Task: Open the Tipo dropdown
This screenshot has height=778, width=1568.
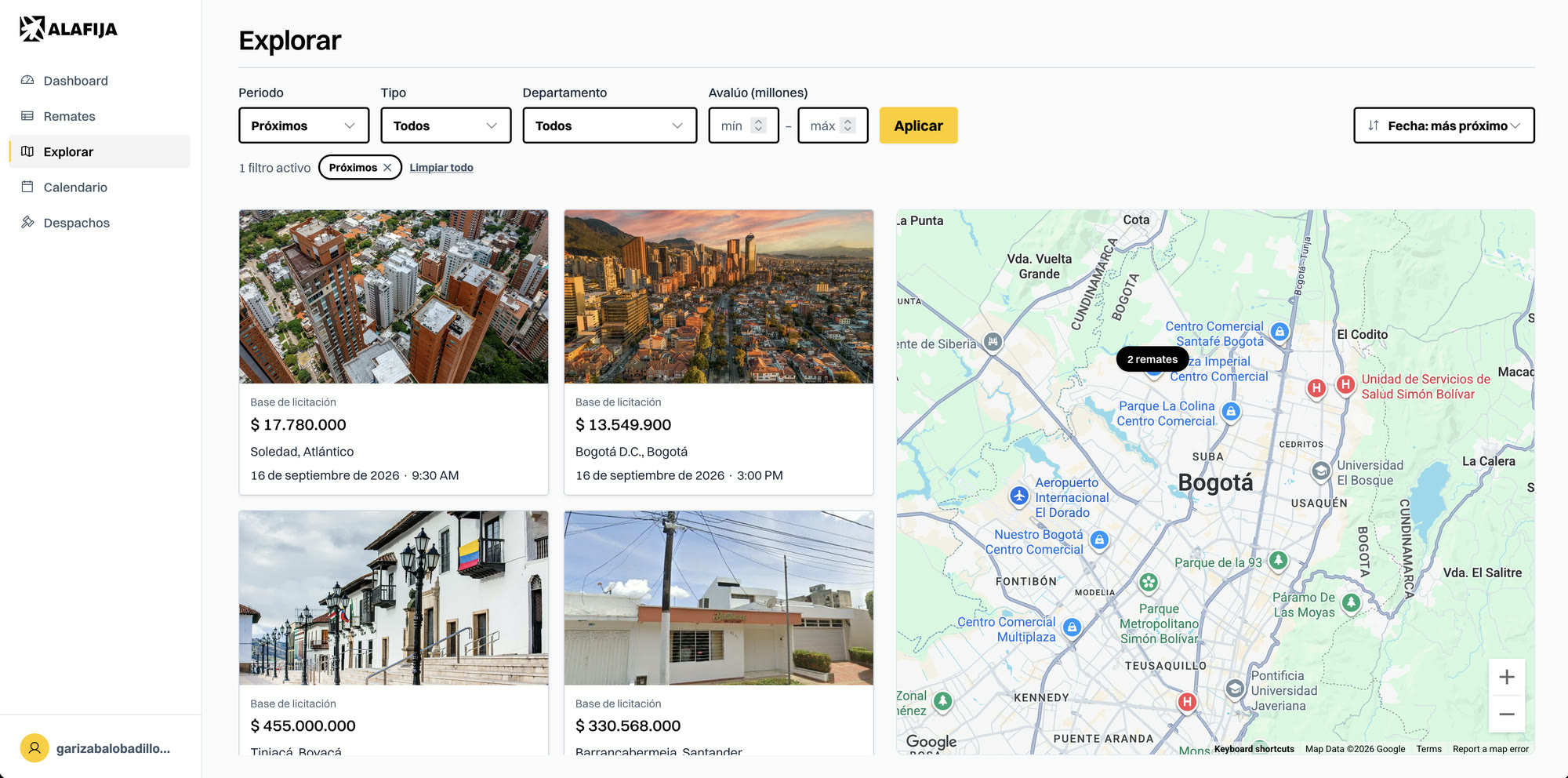Action: pyautogui.click(x=445, y=125)
